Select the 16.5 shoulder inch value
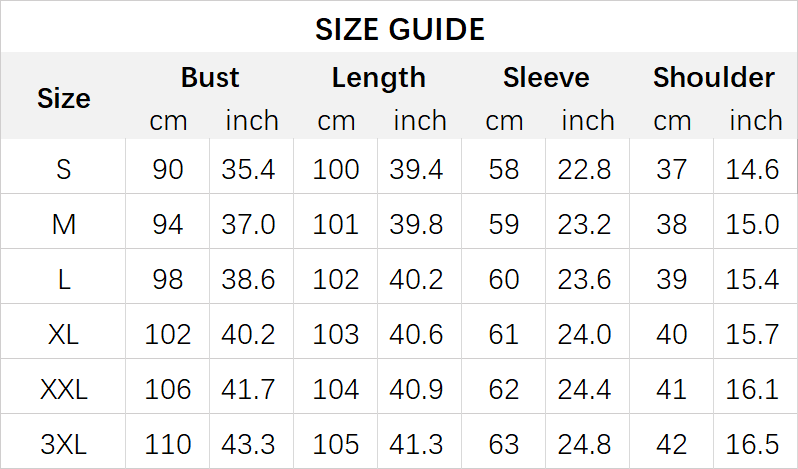798x469 pixels. click(x=753, y=443)
